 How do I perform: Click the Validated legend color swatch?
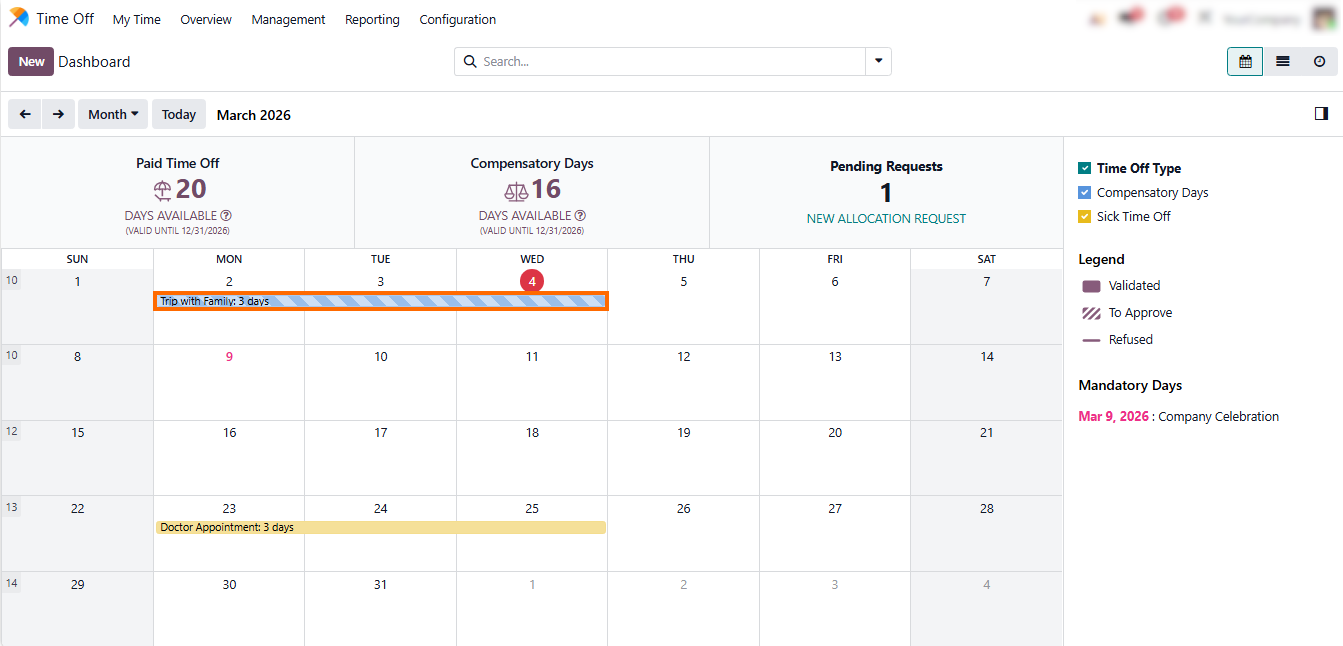coord(1091,286)
